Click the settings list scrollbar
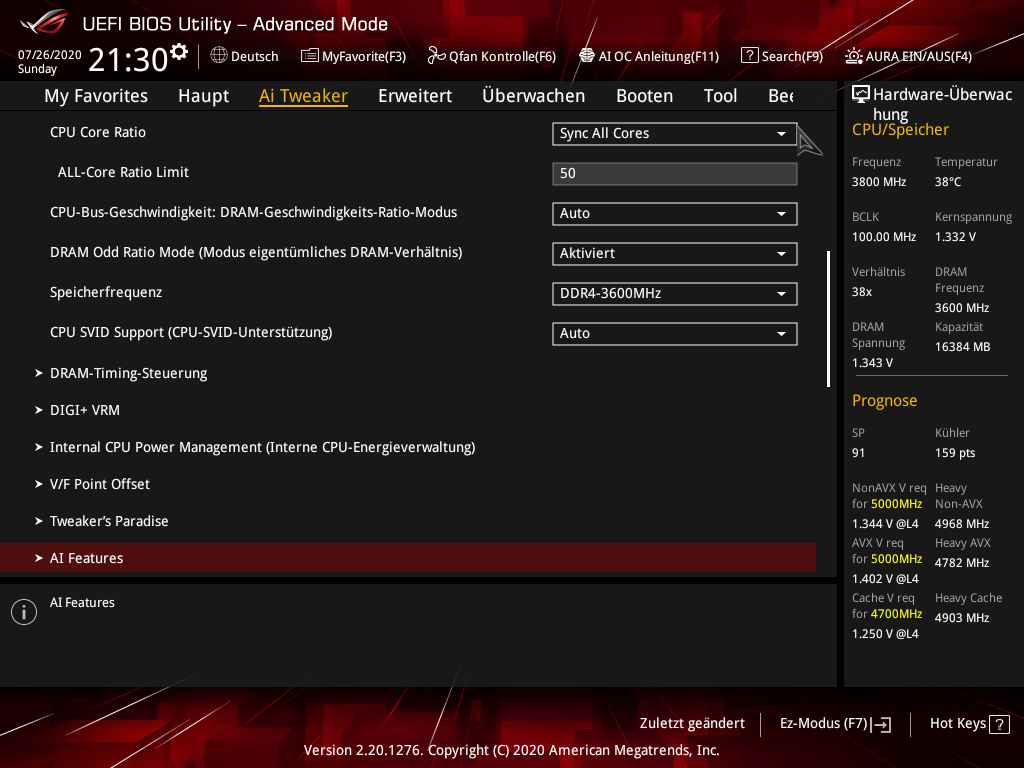 828,319
